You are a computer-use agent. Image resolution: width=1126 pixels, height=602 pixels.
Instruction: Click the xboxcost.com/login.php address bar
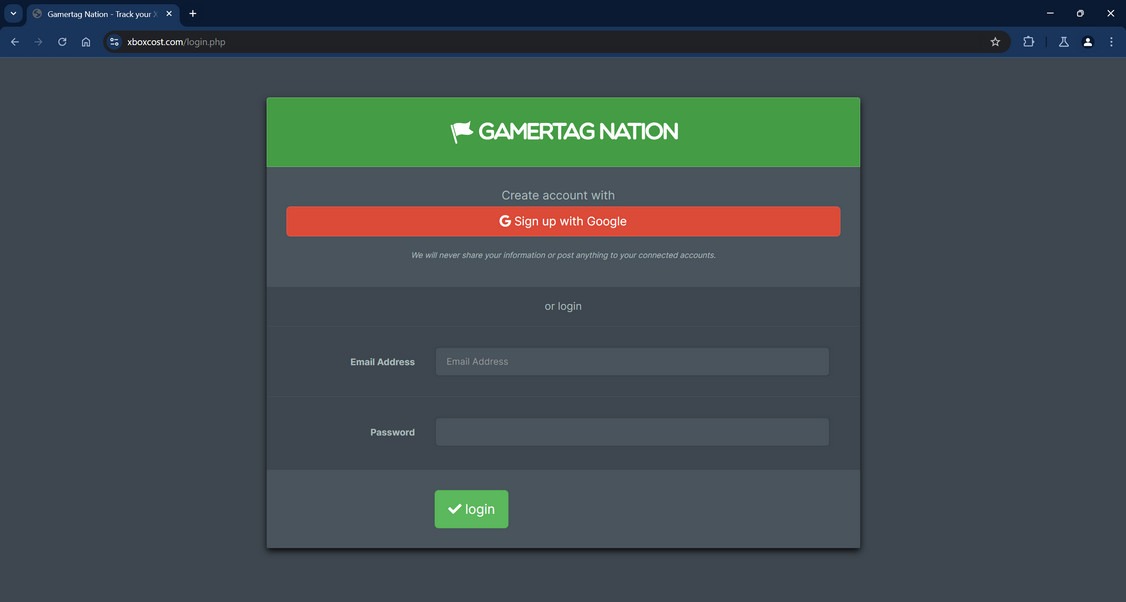[x=557, y=42]
